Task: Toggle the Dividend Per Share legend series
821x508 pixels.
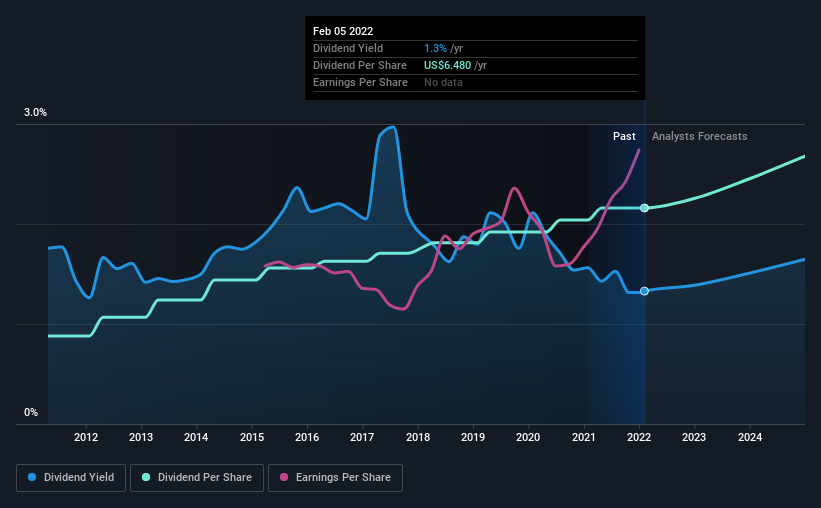Action: 197,478
